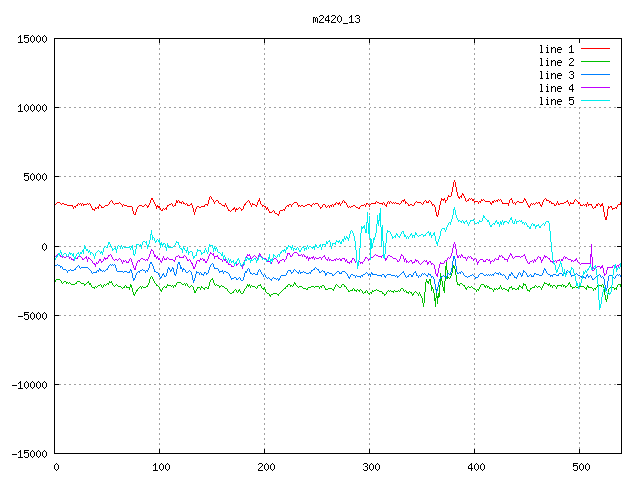Click the -15000 y-axis tick label
Screen dimensions: 640x480
click(x=28, y=453)
